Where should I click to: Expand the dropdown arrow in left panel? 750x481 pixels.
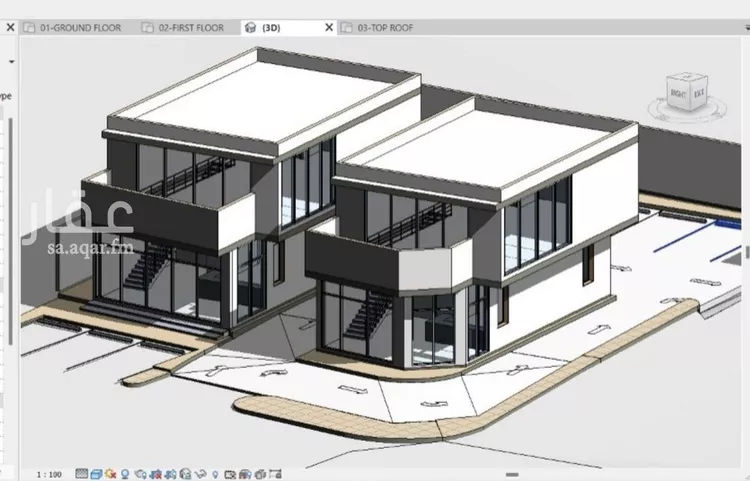[10, 61]
